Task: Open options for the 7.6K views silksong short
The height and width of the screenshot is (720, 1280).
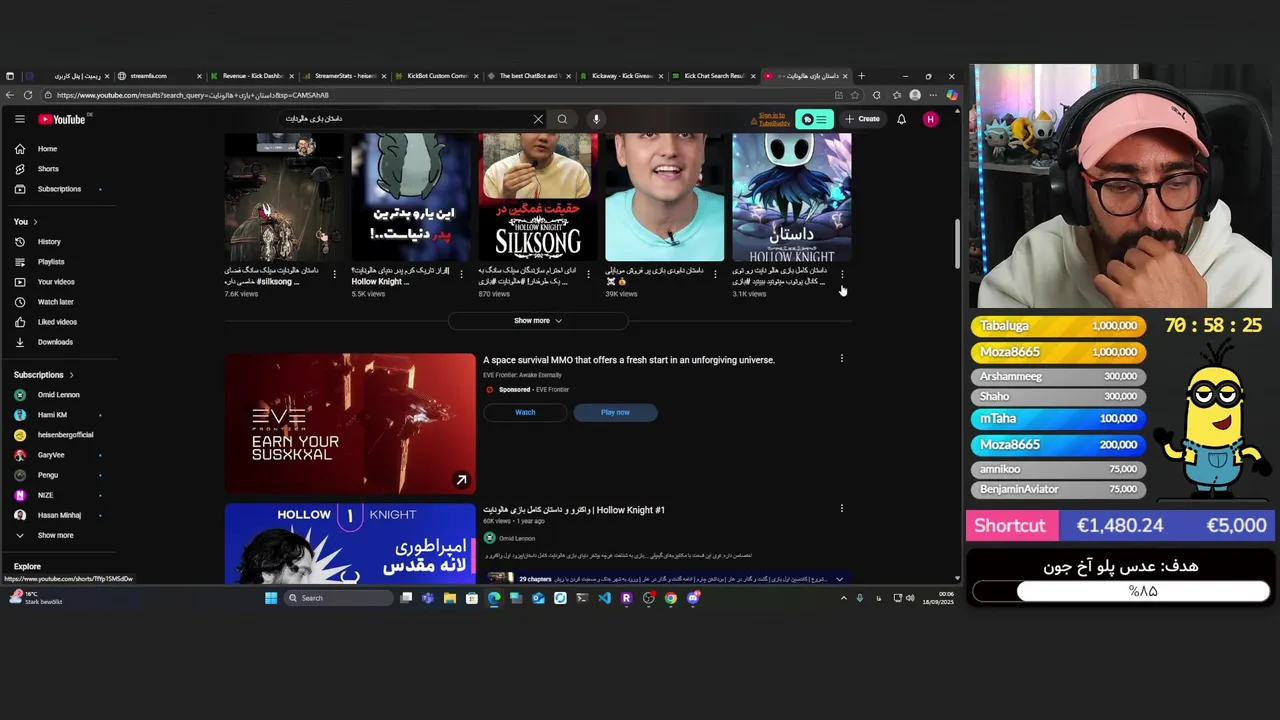Action: coord(334,274)
